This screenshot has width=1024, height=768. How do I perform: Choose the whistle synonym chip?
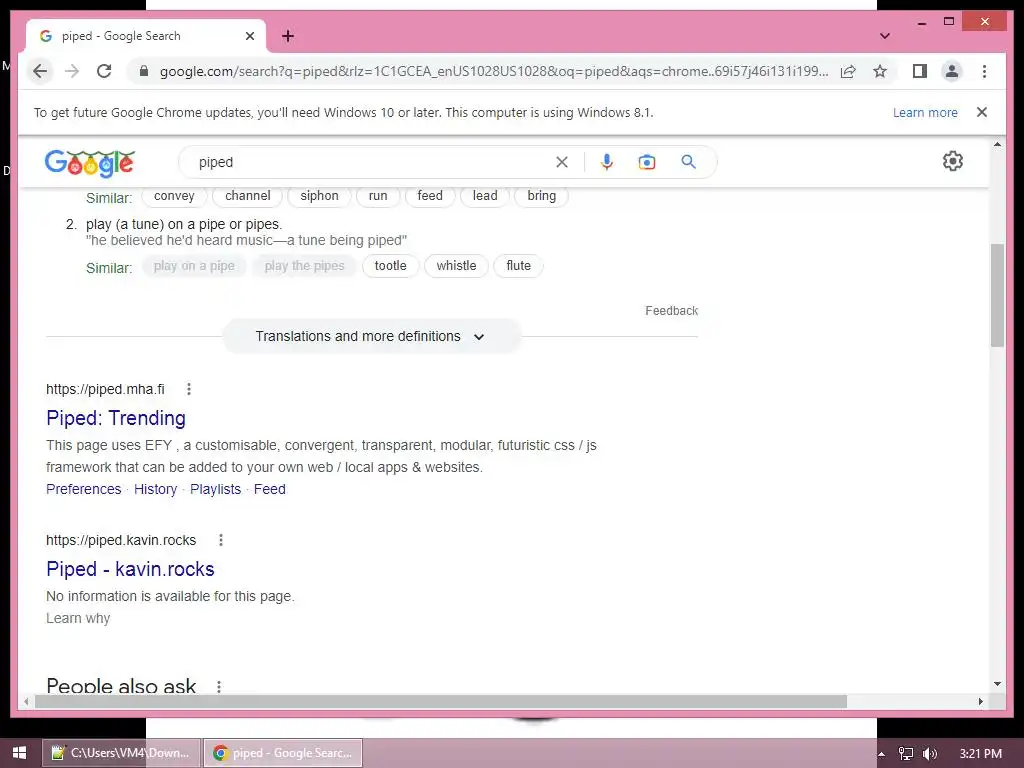tap(456, 266)
